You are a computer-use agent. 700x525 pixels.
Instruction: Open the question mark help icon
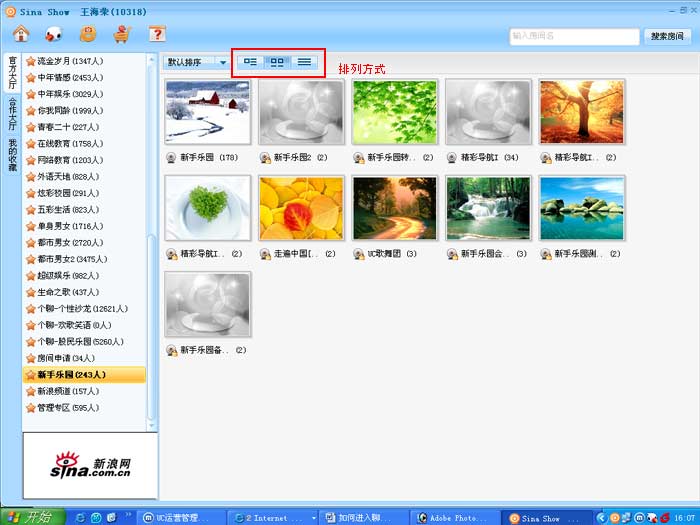[x=157, y=34]
